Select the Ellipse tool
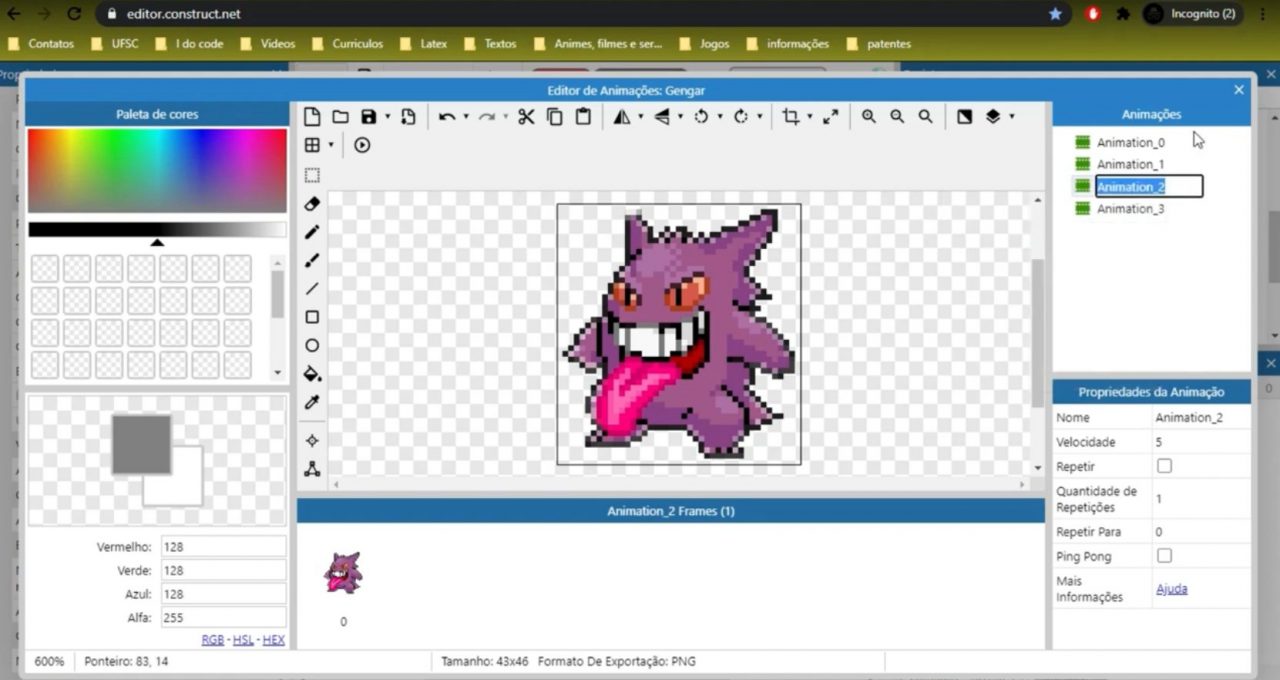Image resolution: width=1280 pixels, height=680 pixels. (312, 344)
